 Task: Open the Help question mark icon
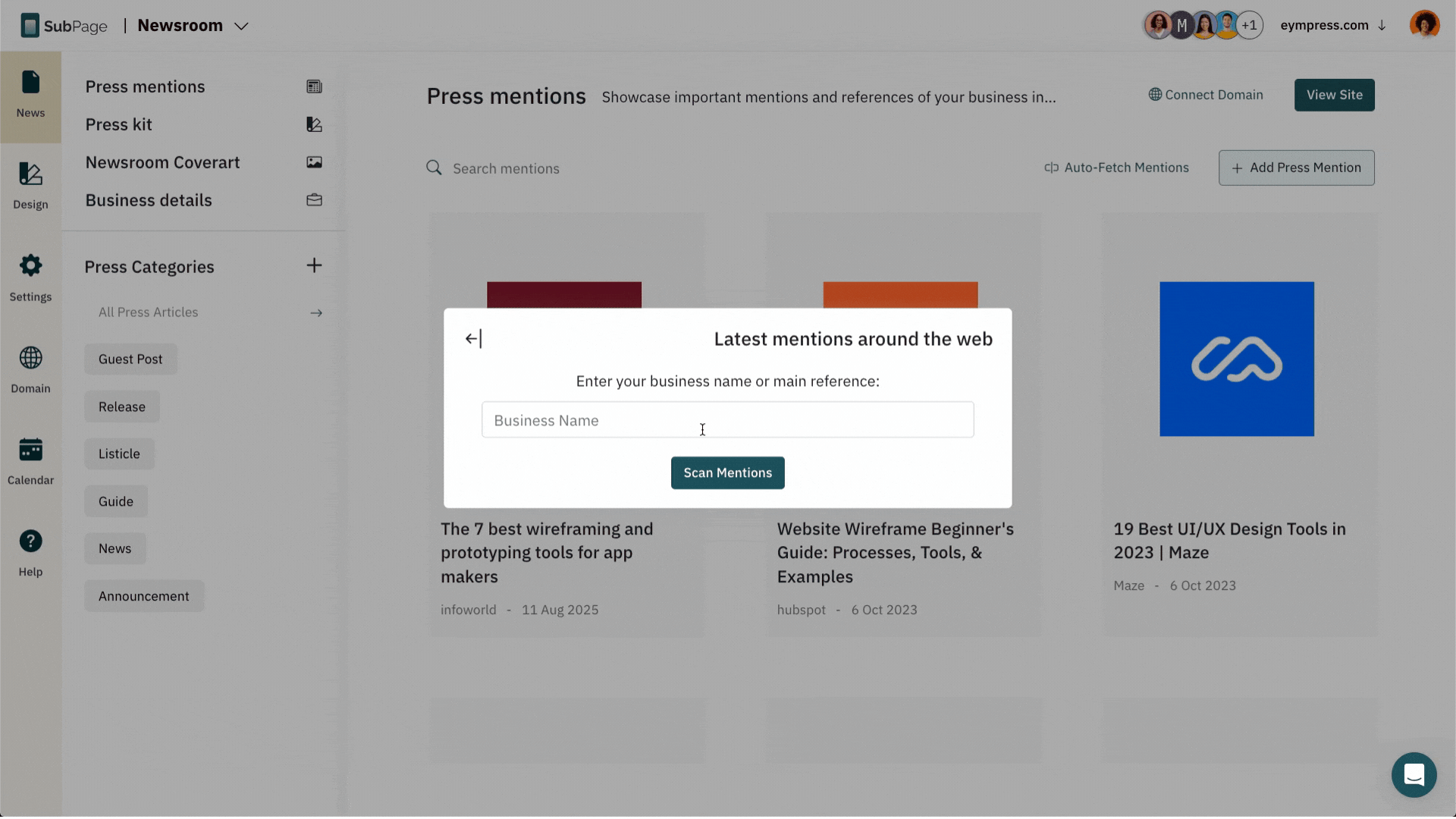pyautogui.click(x=30, y=541)
